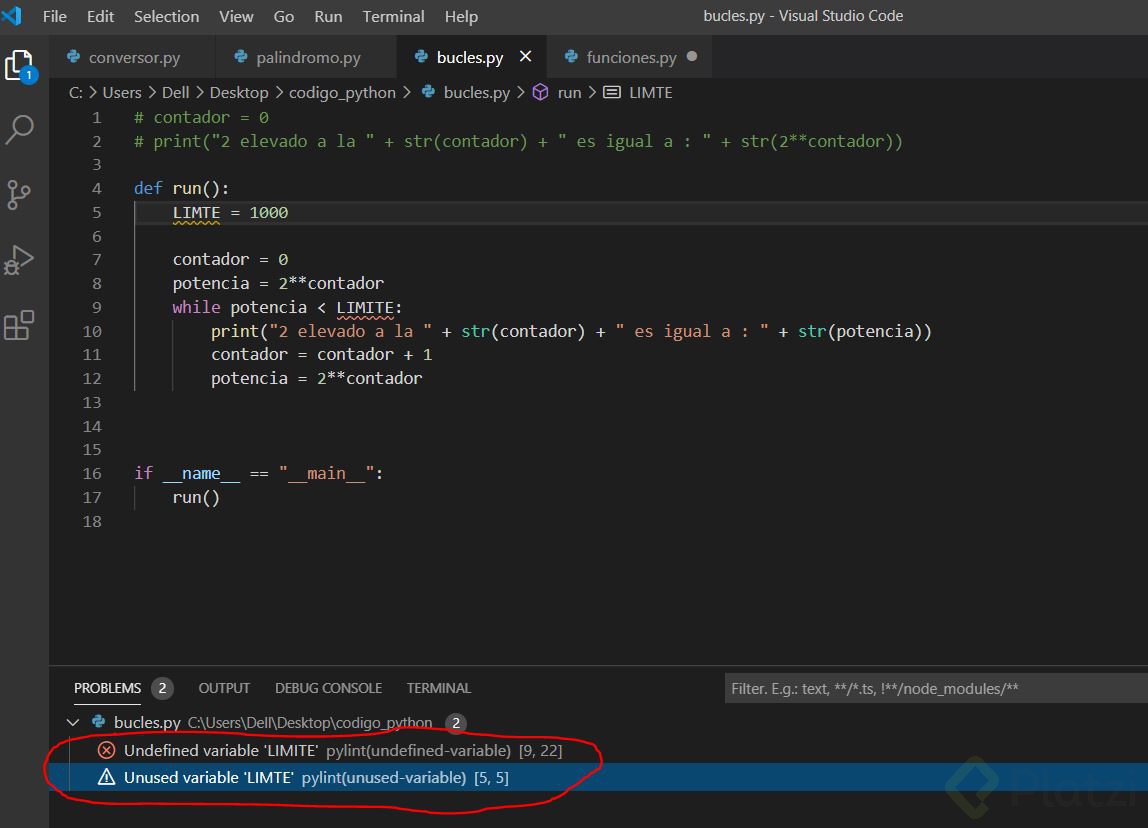Click 'def run():' on line 4
Viewport: 1148px width, 828px height.
[182, 188]
